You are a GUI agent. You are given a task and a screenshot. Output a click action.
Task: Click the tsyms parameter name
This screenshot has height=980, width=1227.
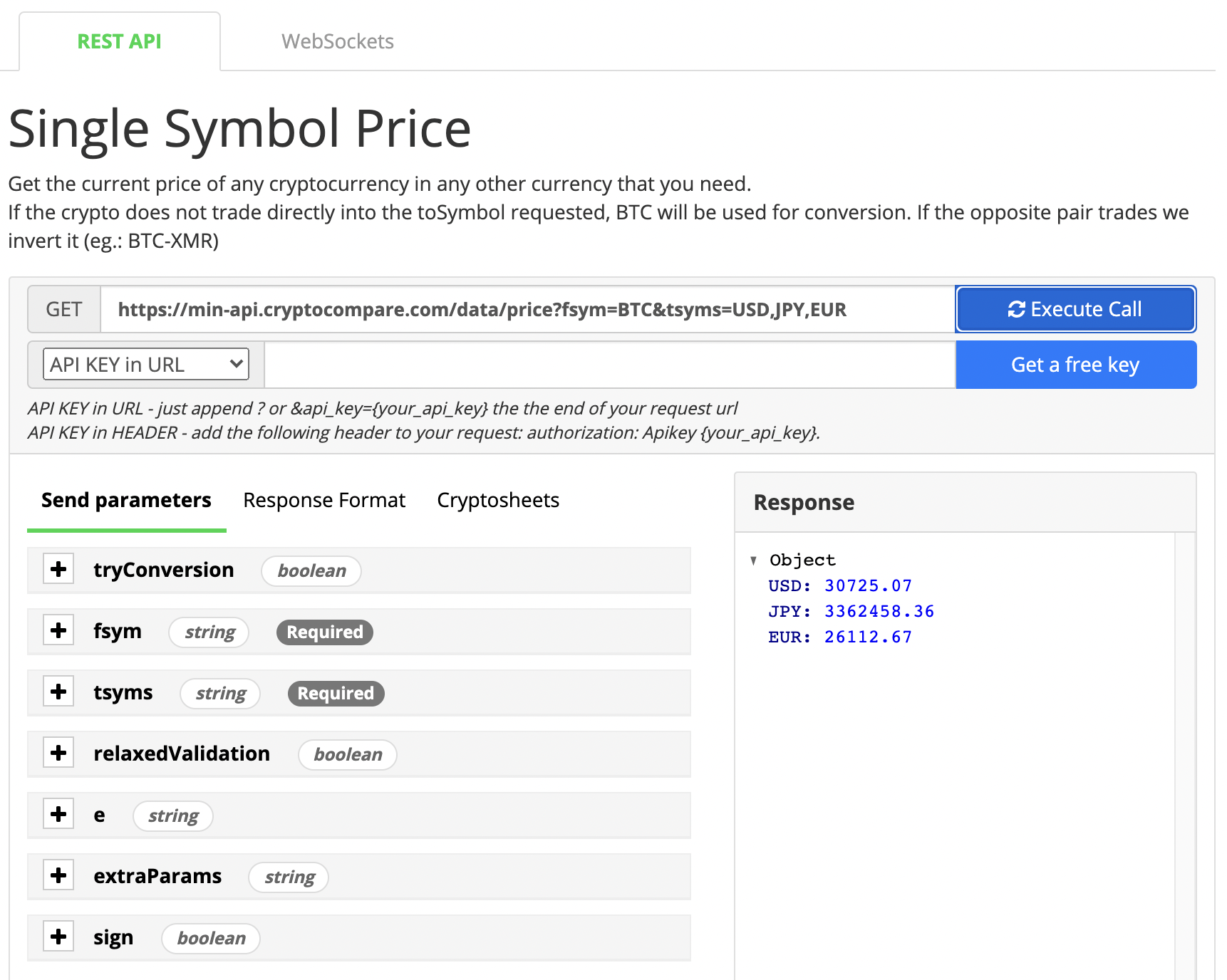click(x=123, y=693)
